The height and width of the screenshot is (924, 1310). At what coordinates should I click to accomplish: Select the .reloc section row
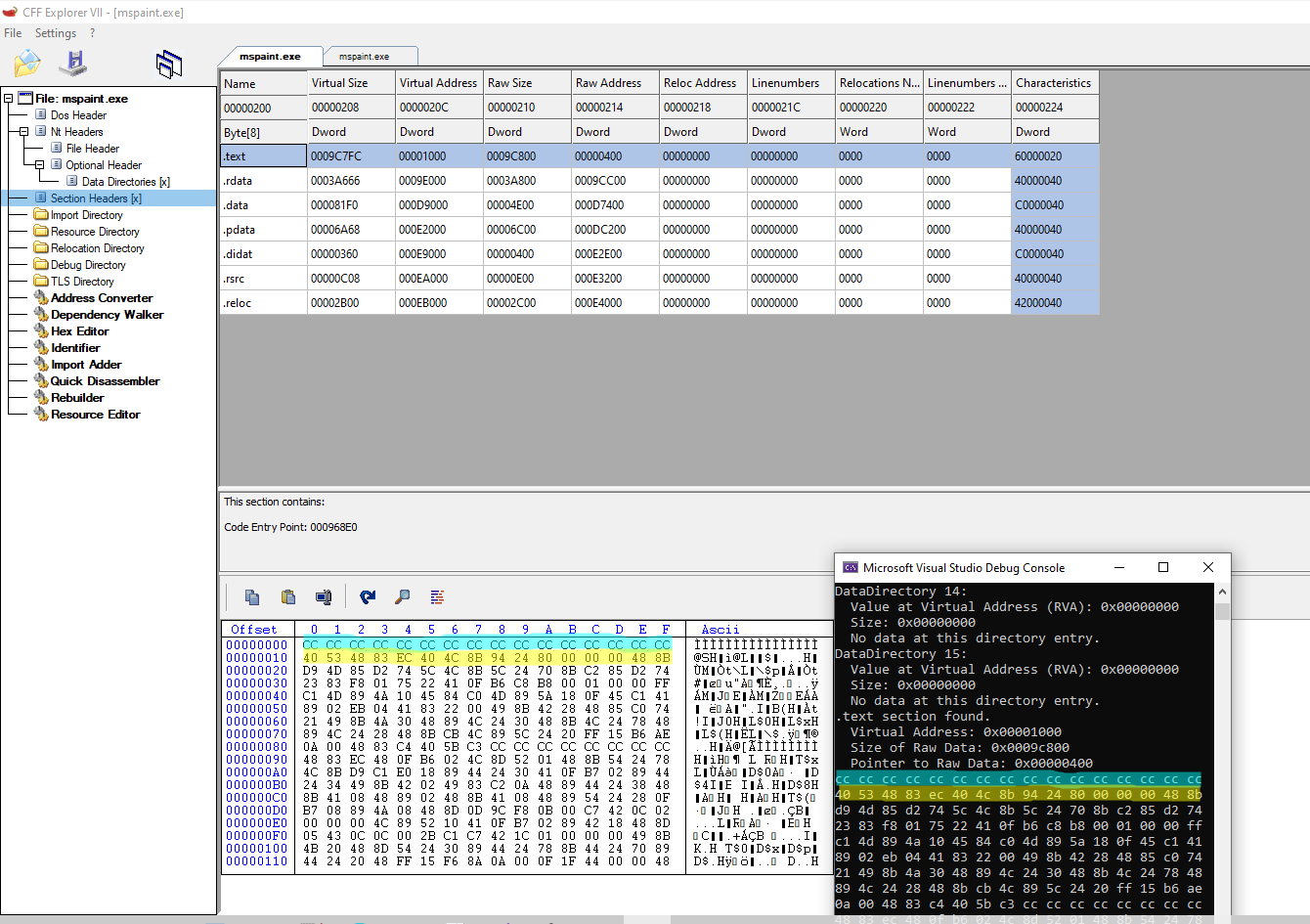pos(660,302)
